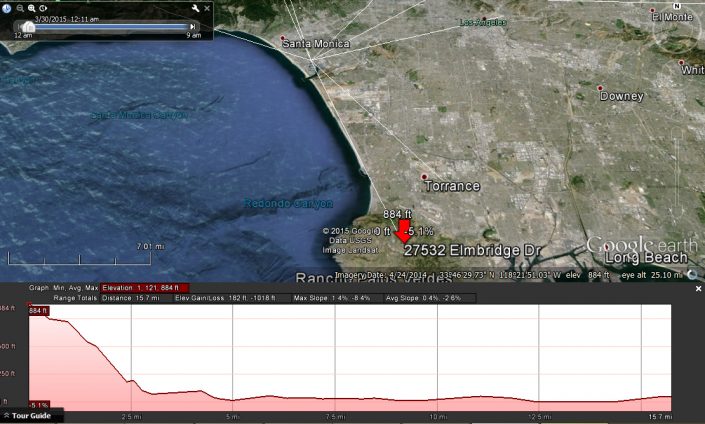Click the 884 ft map elevation label
Image resolution: width=705 pixels, height=424 pixels.
[397, 214]
